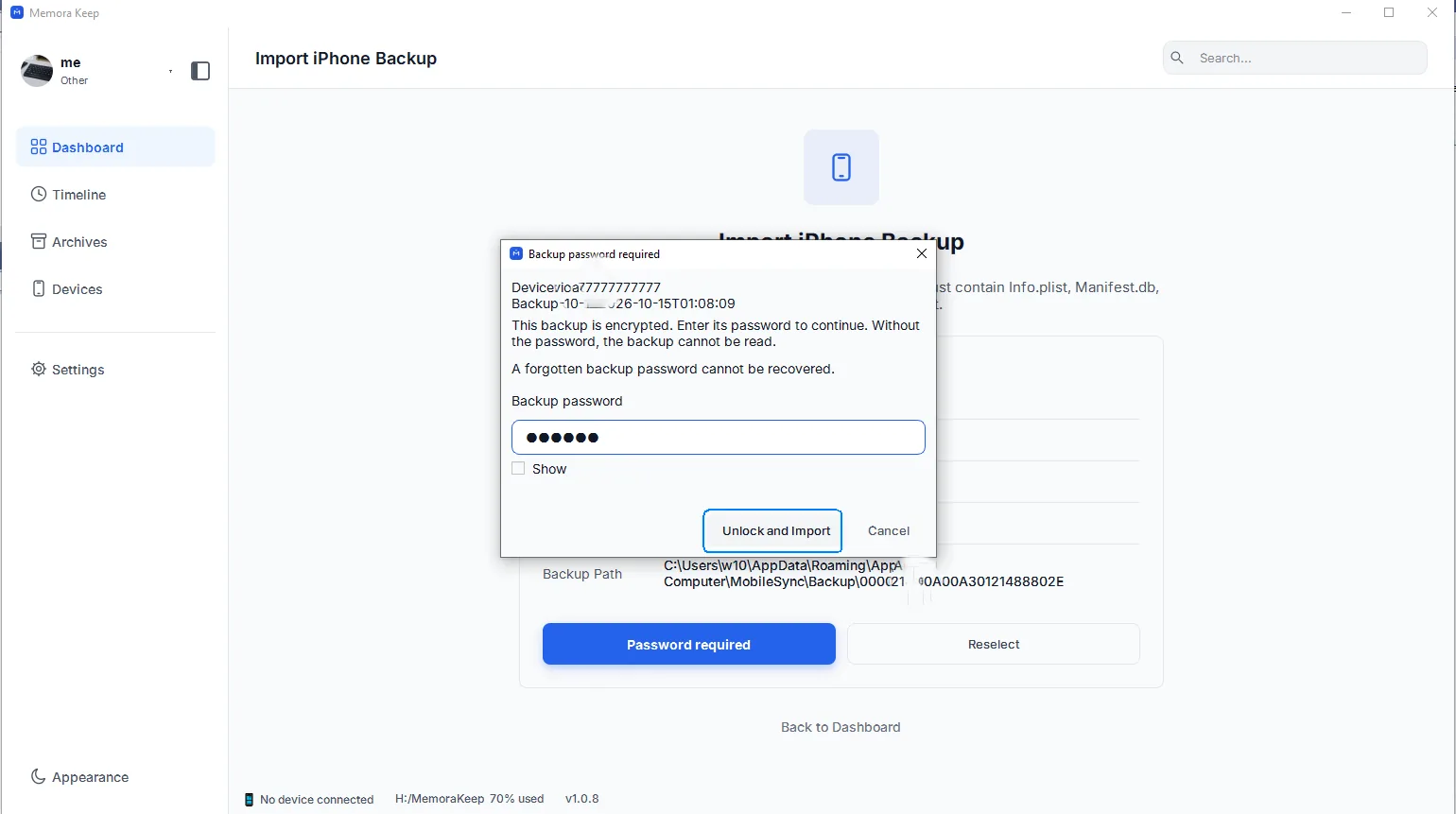Click into the Backup password field

tap(719, 437)
